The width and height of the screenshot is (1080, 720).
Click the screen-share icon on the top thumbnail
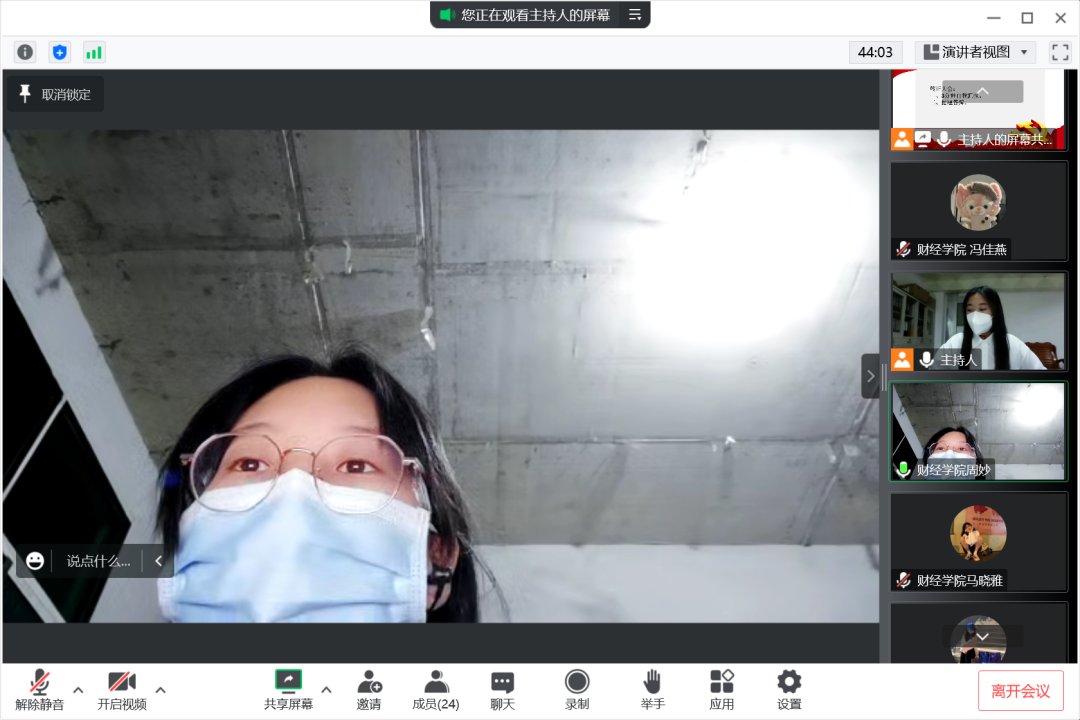click(x=923, y=139)
